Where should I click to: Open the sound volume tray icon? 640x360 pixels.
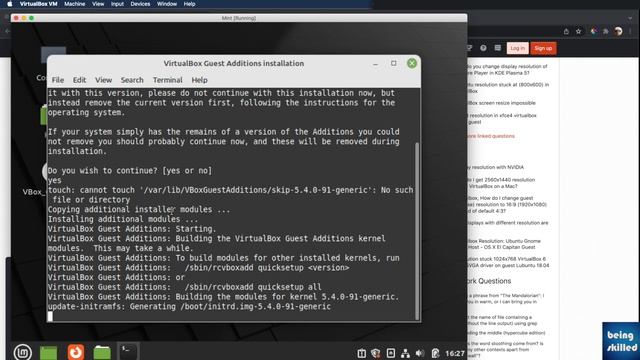click(x=420, y=353)
